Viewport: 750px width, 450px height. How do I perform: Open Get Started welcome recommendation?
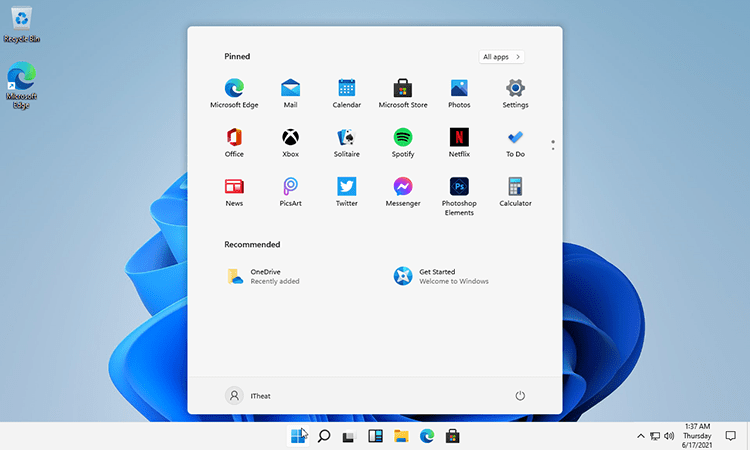(430, 276)
